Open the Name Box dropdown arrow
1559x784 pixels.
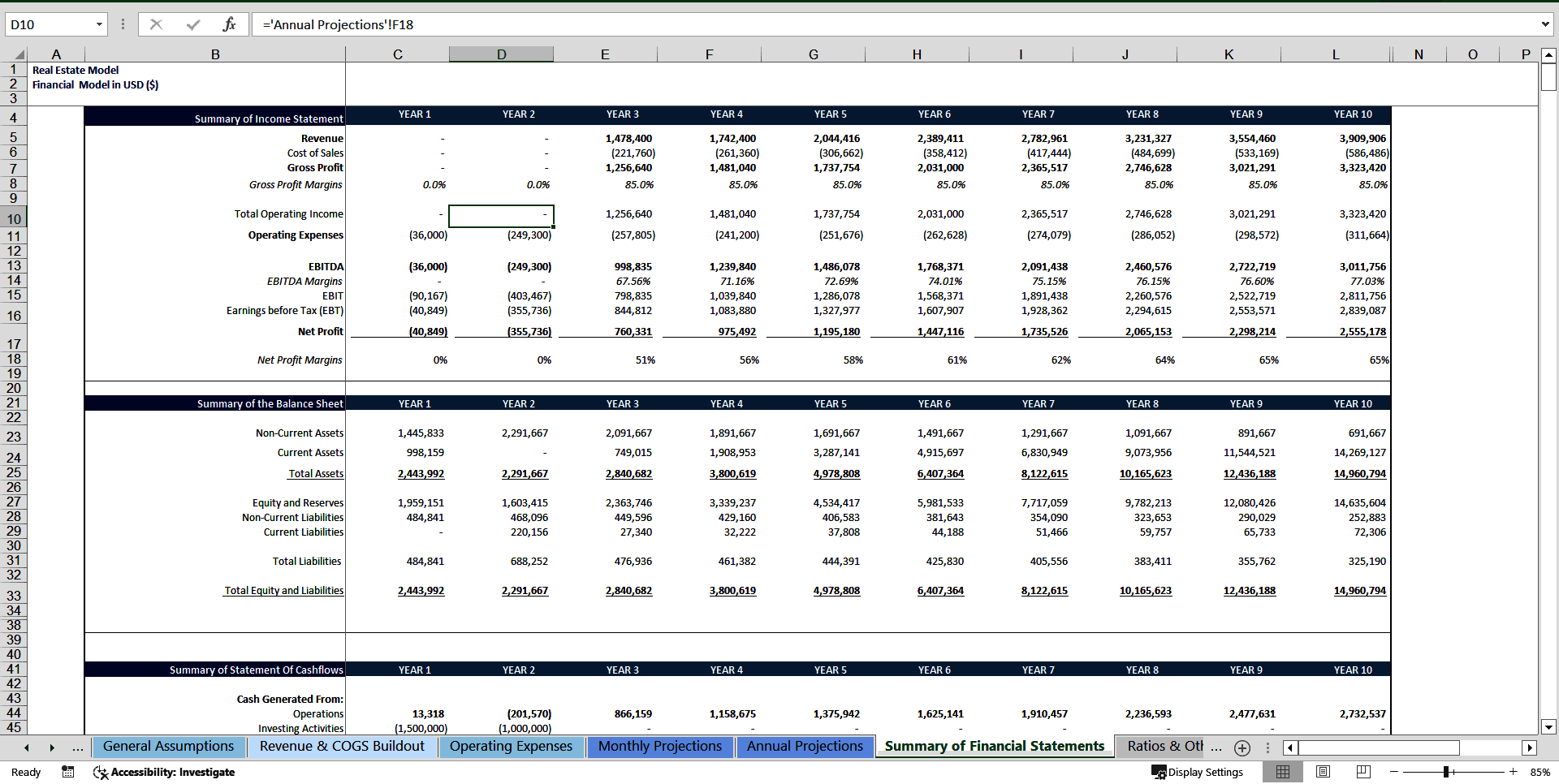[x=99, y=24]
